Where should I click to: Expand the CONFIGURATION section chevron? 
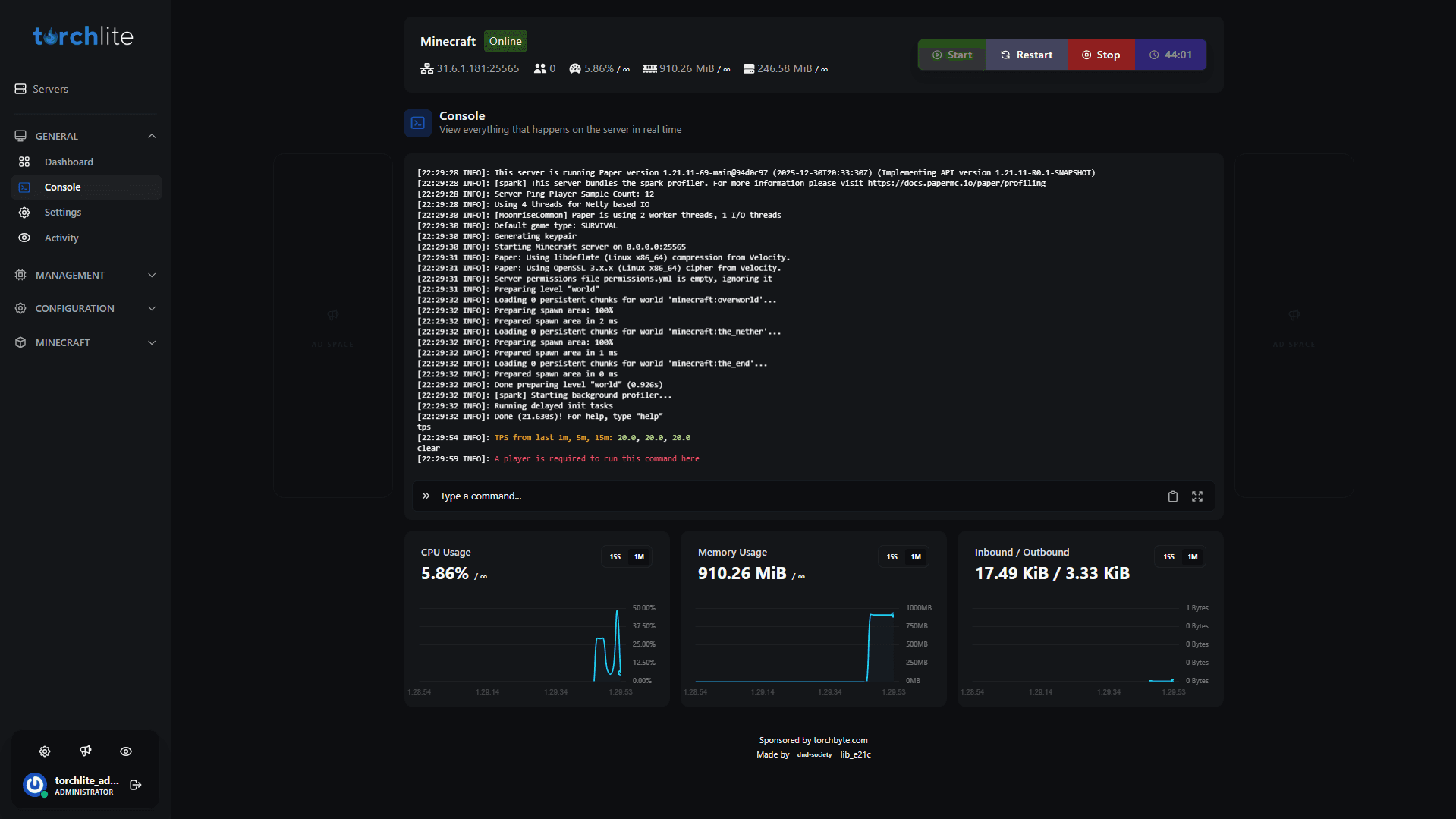pos(152,308)
